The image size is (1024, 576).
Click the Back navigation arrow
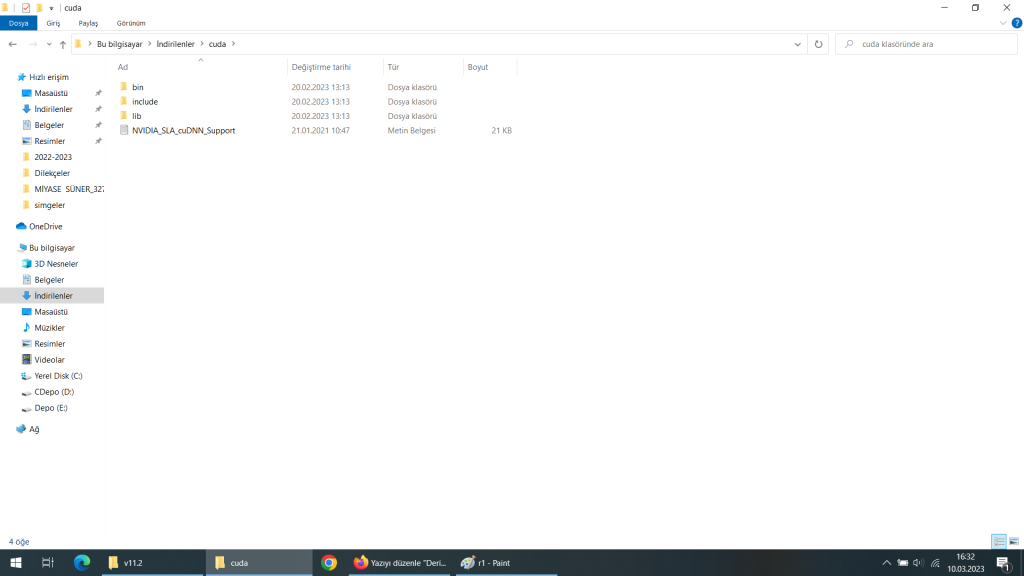click(13, 44)
